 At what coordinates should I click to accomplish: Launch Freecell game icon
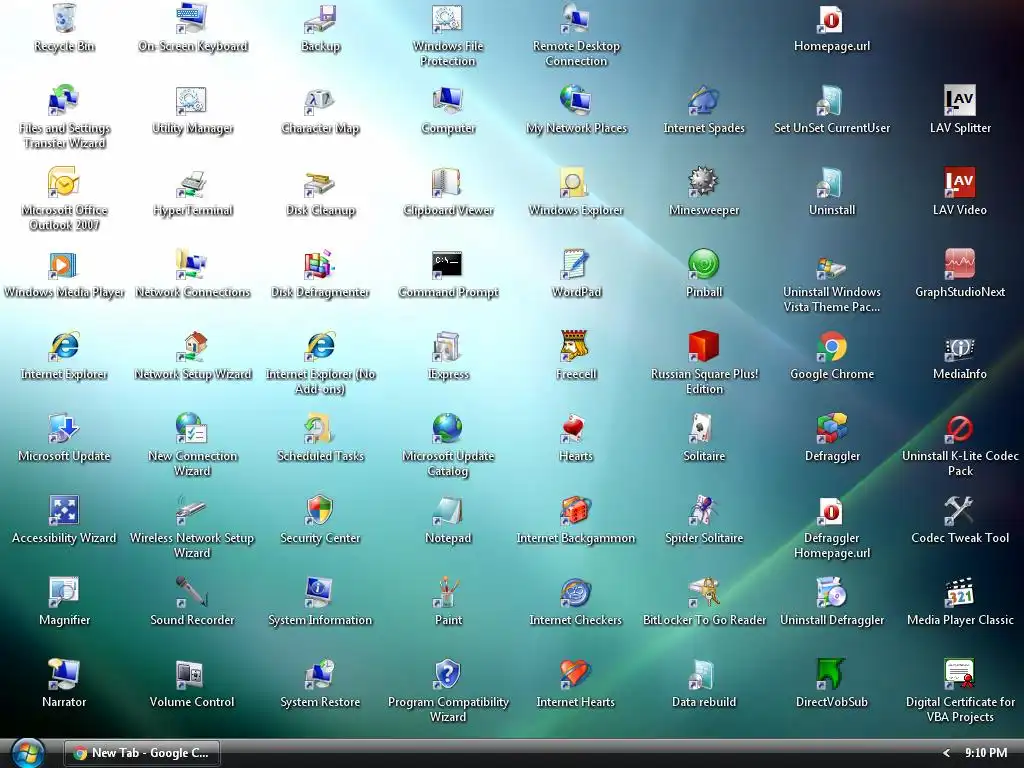coord(576,346)
